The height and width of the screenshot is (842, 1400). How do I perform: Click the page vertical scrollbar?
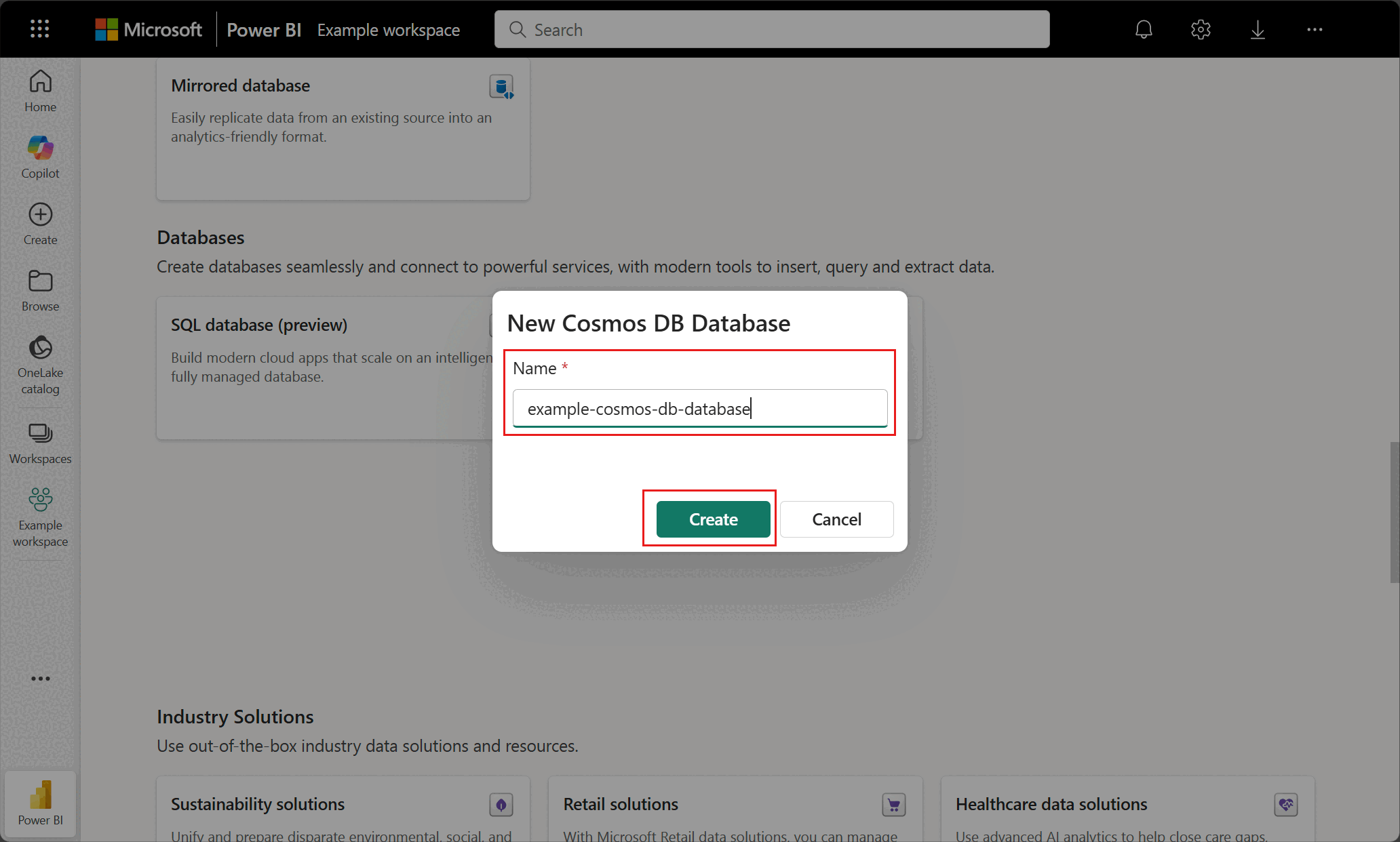click(1394, 512)
